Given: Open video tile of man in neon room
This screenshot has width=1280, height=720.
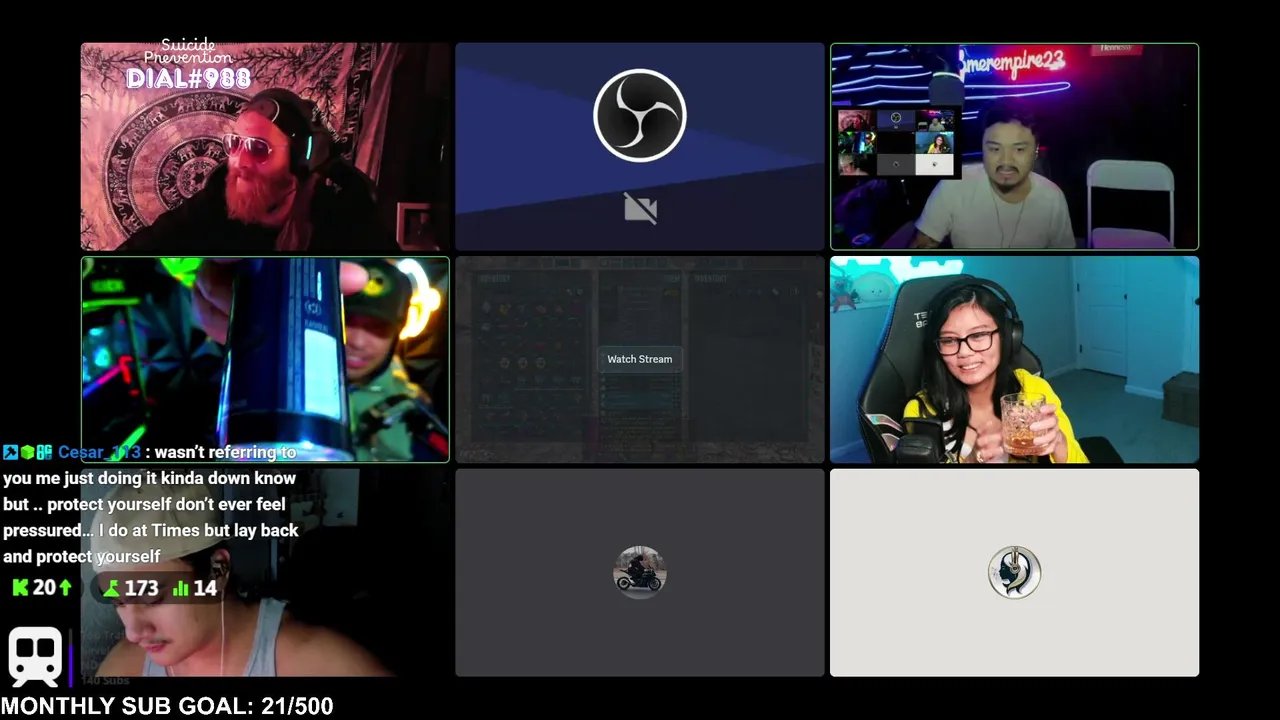Looking at the screenshot, I should (x=1014, y=146).
